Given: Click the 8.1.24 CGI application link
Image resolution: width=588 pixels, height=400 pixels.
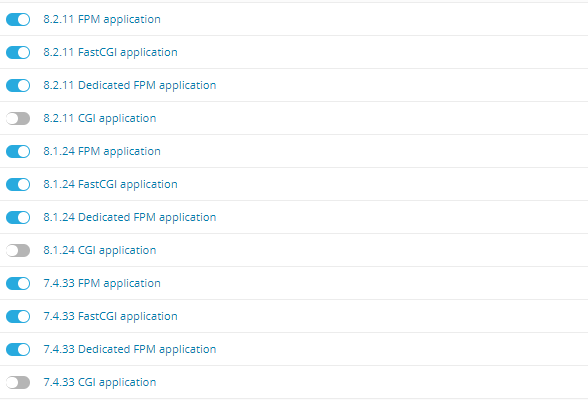Looking at the screenshot, I should click(100, 250).
